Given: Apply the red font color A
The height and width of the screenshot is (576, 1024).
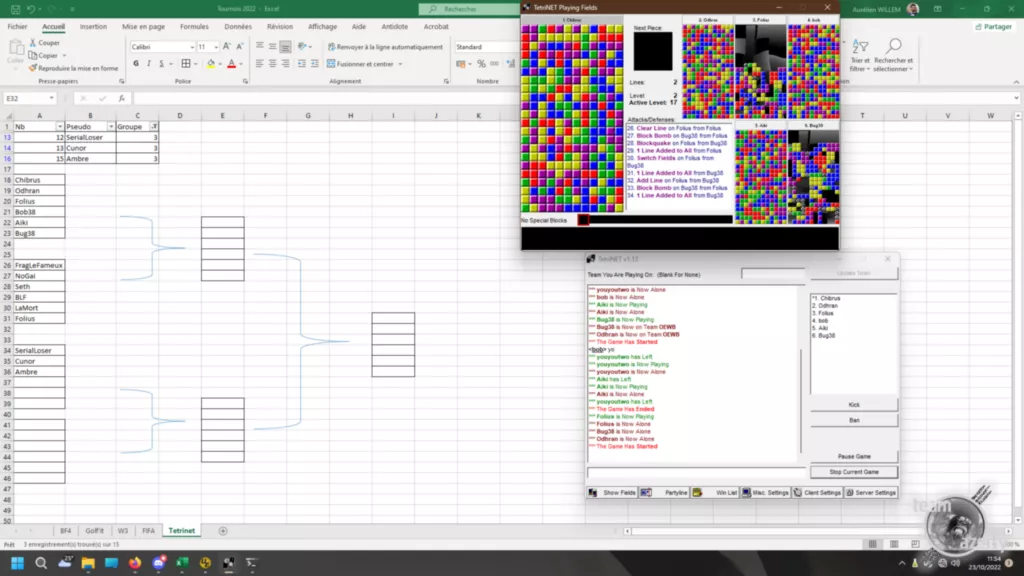Looking at the screenshot, I should [231, 64].
